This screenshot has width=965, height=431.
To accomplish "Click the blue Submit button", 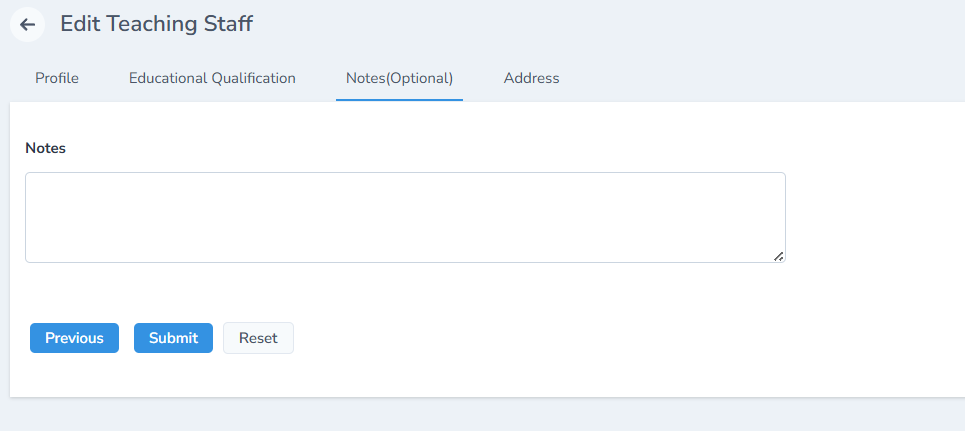I will point(173,338).
